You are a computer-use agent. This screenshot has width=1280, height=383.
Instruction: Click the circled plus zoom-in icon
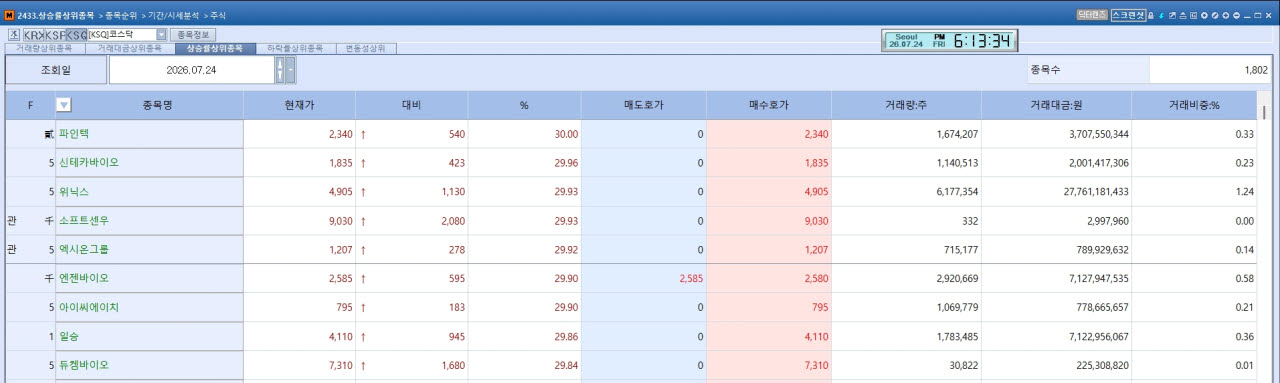(1226, 15)
